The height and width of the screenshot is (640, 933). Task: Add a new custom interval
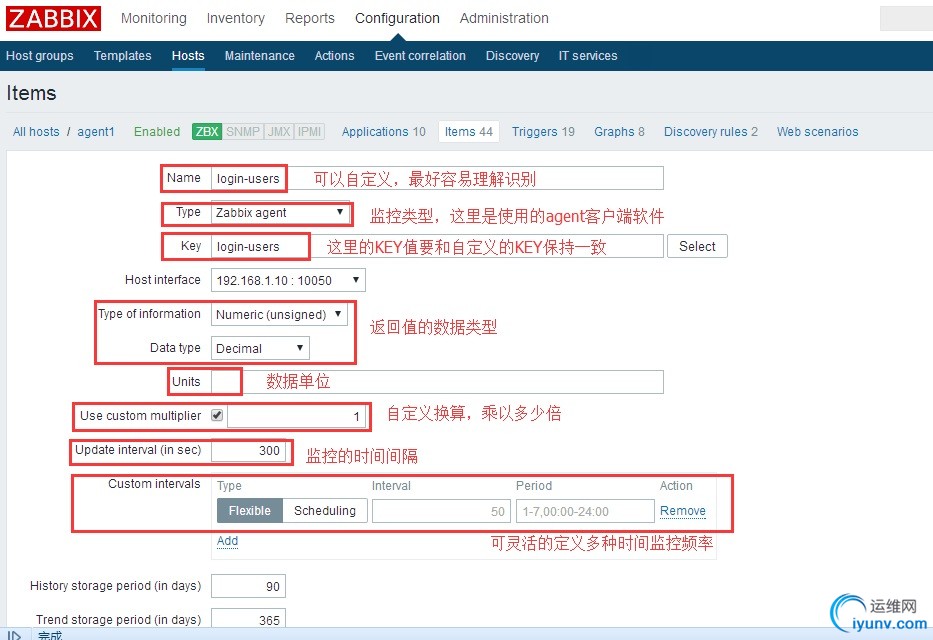[x=227, y=541]
